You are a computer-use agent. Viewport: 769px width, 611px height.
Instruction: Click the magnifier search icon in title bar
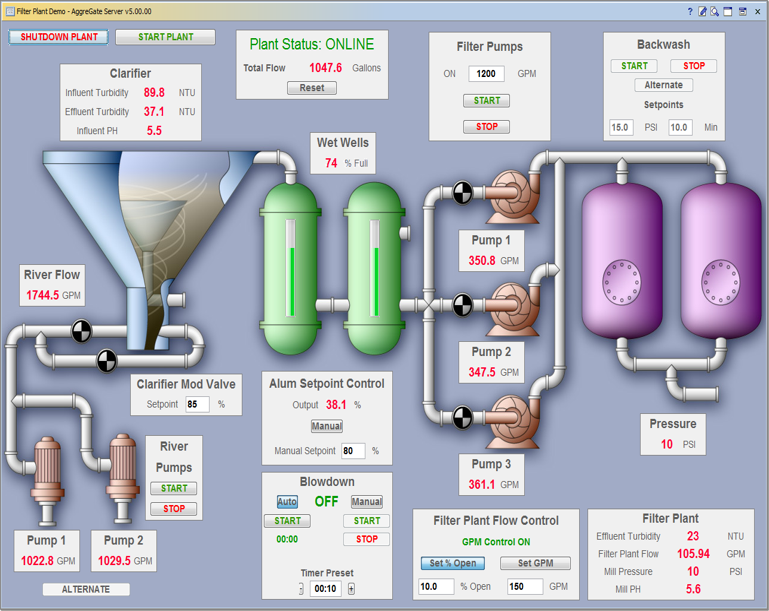[715, 11]
